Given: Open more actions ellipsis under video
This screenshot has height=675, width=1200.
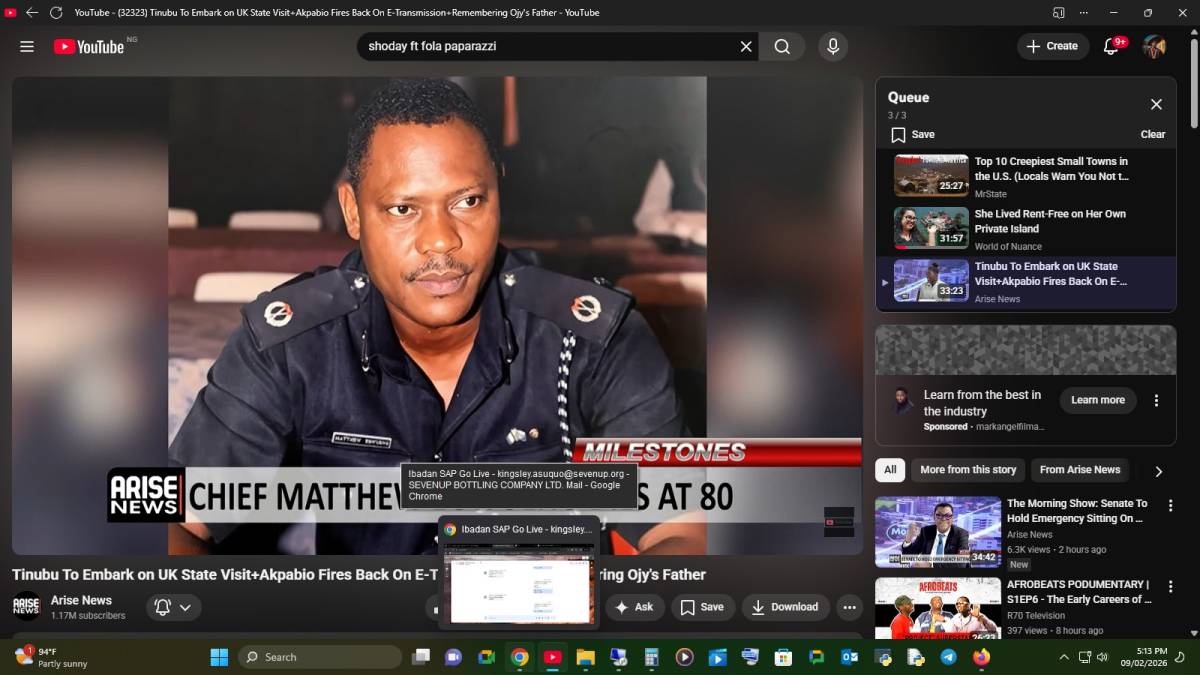Looking at the screenshot, I should pos(849,607).
